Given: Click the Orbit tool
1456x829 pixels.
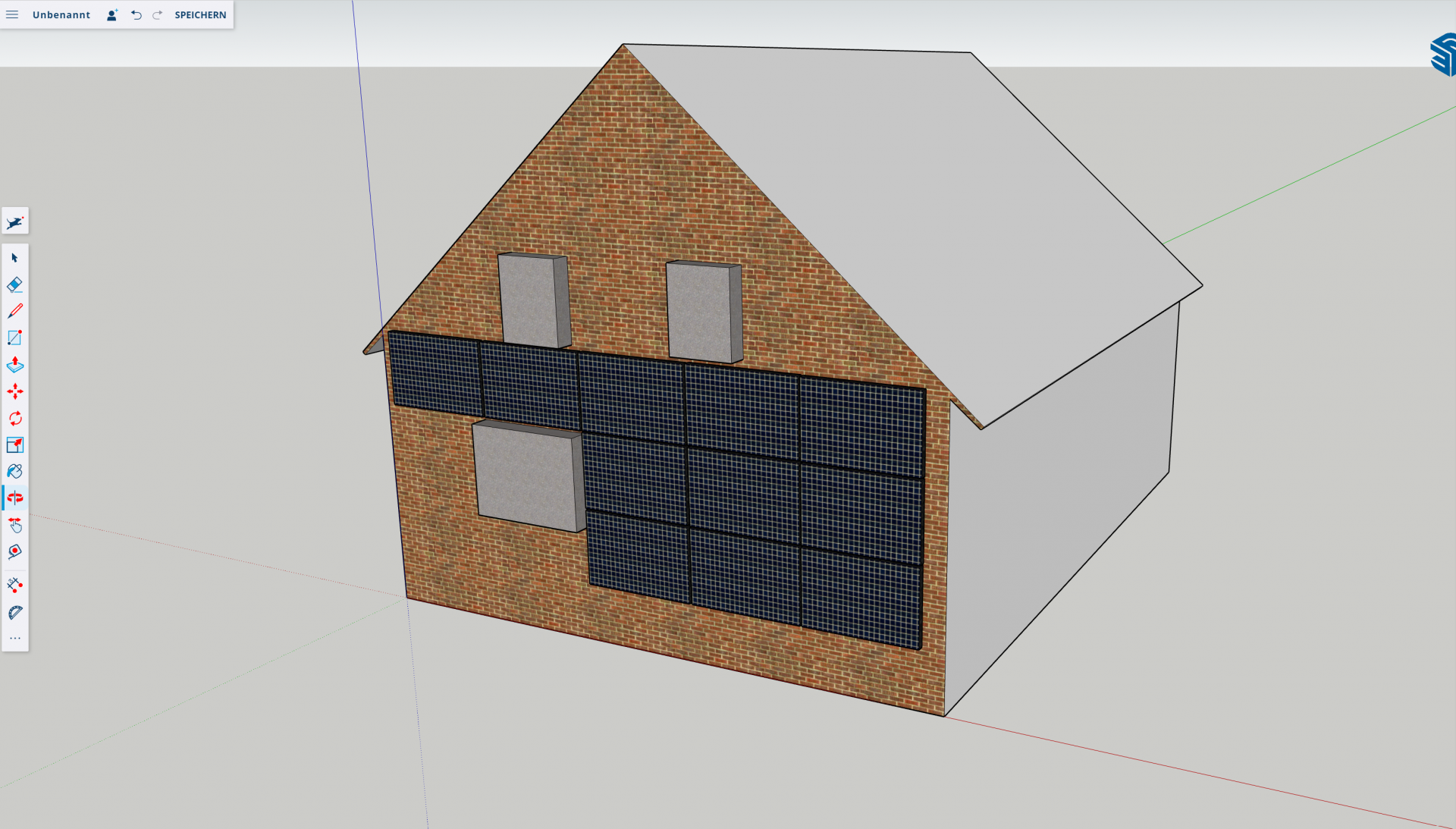Looking at the screenshot, I should [x=15, y=498].
